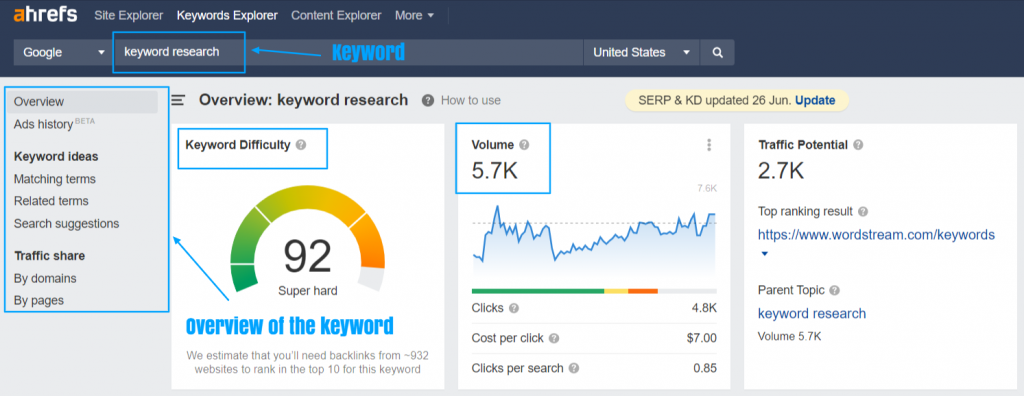The image size is (1024, 396).
Task: Open Volume card three-dot menu
Action: click(709, 145)
